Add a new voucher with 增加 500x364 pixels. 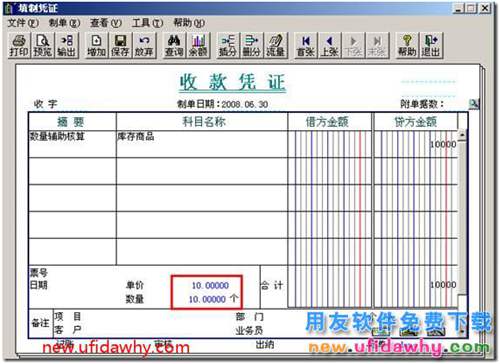coord(97,45)
